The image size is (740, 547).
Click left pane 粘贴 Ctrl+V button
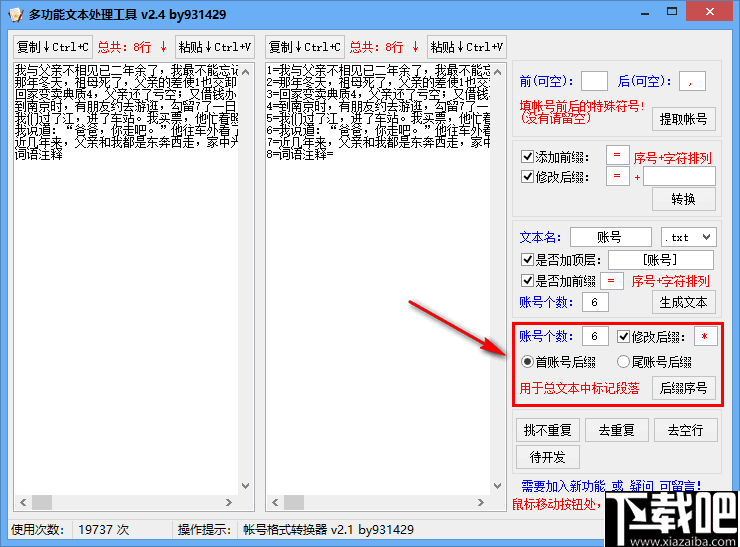click(x=215, y=47)
